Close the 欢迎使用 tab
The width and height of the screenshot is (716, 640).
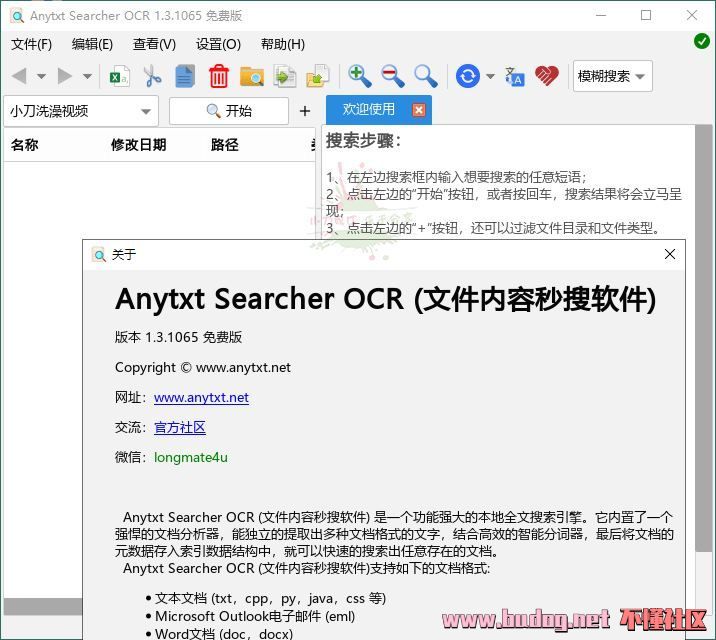419,110
